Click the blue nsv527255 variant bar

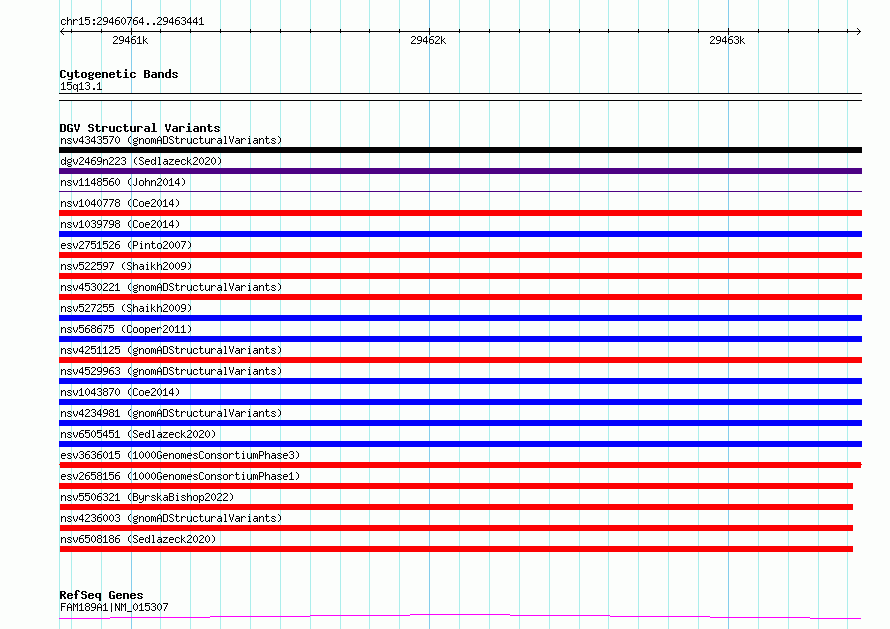(460, 318)
